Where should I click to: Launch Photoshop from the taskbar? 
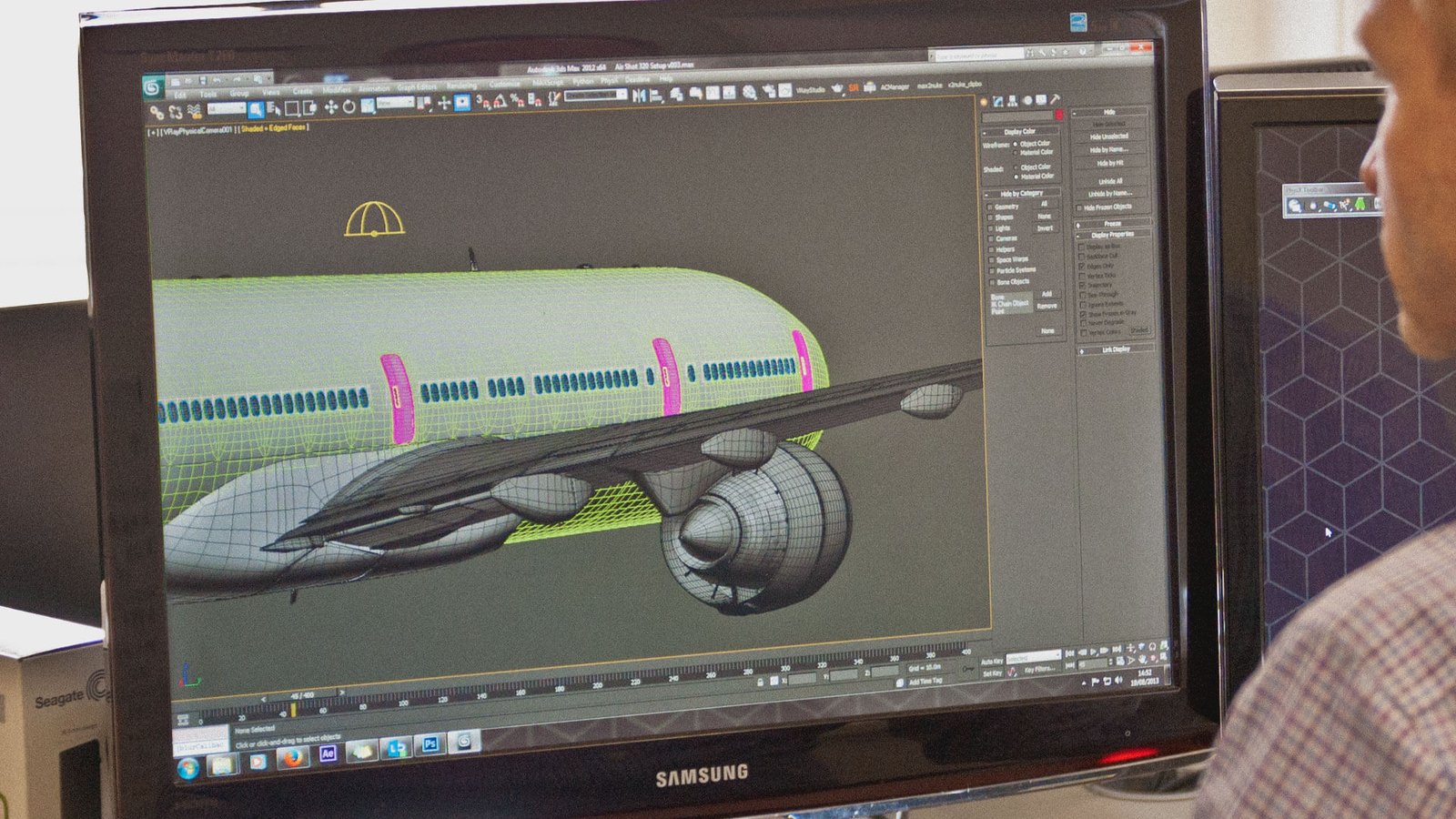coord(430,745)
